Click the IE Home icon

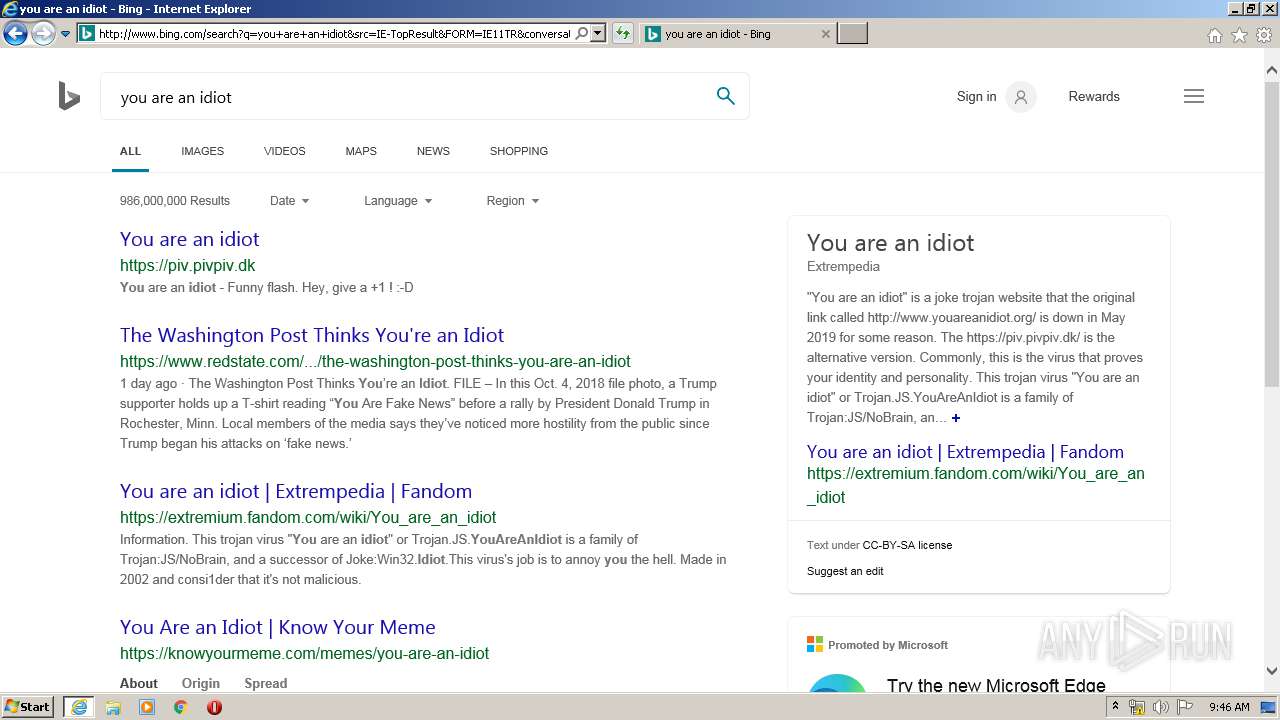pos(1214,35)
